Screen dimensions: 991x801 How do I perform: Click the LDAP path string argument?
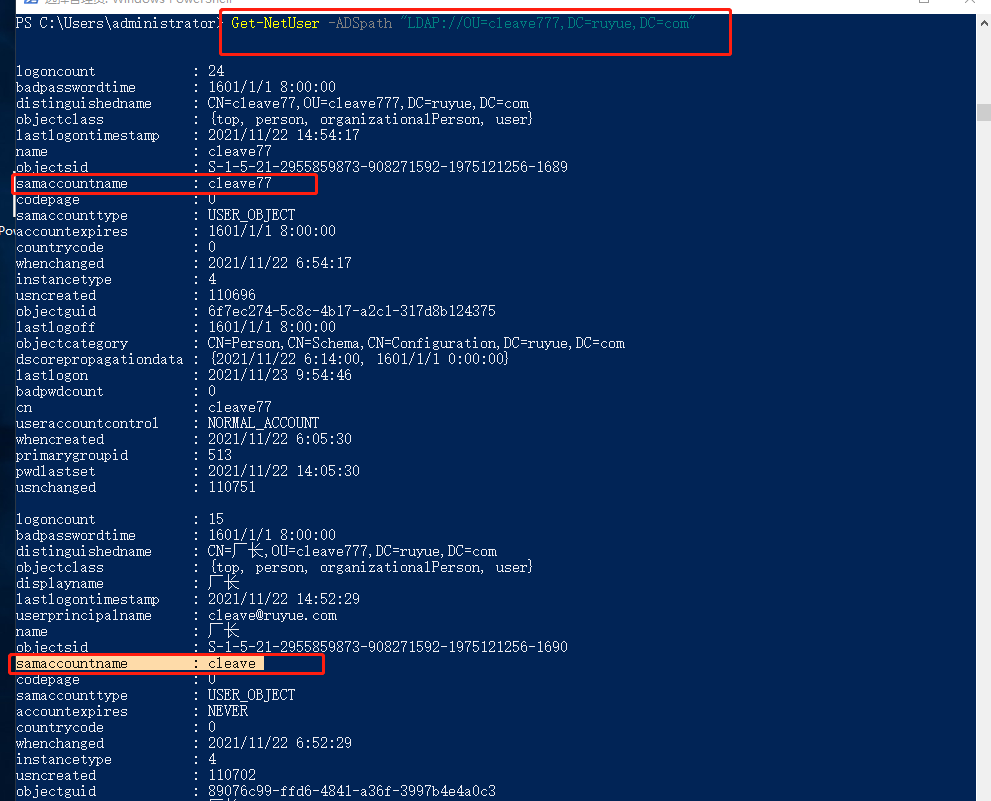[547, 23]
